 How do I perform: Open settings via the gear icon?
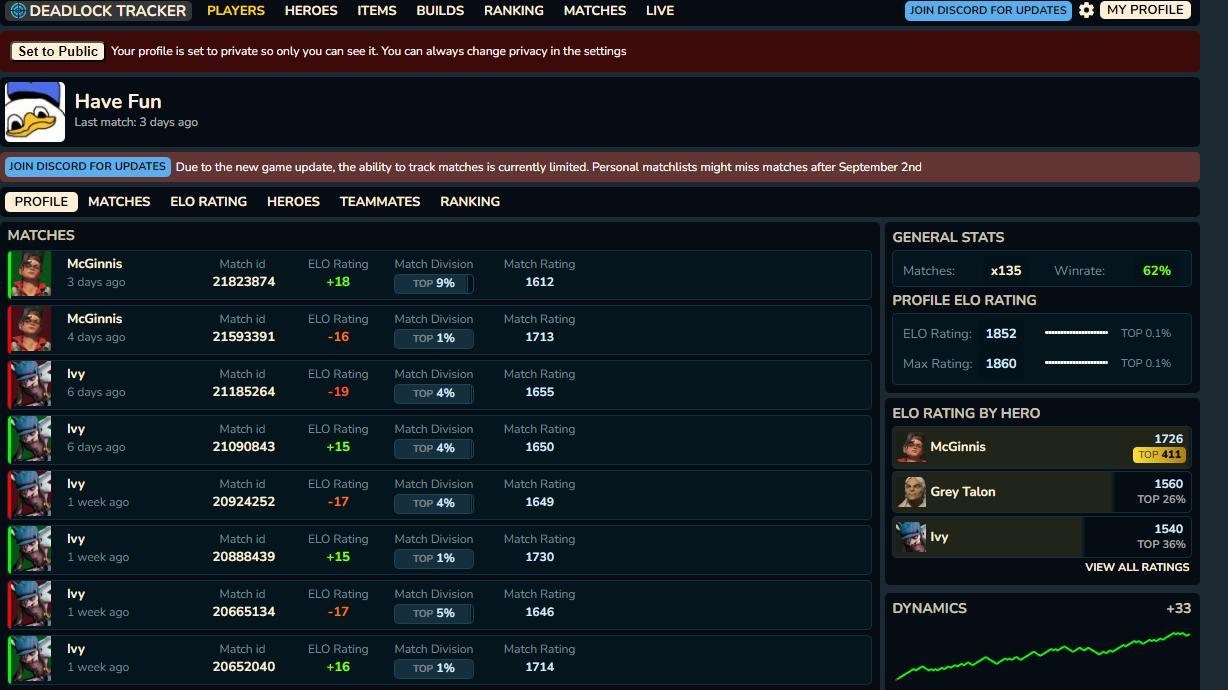pyautogui.click(x=1086, y=10)
